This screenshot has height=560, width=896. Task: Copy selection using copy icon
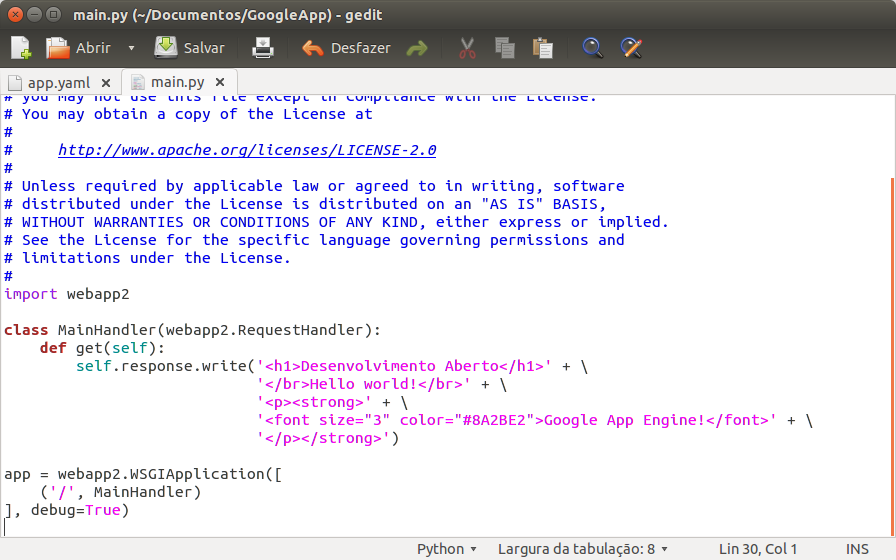pyautogui.click(x=505, y=48)
